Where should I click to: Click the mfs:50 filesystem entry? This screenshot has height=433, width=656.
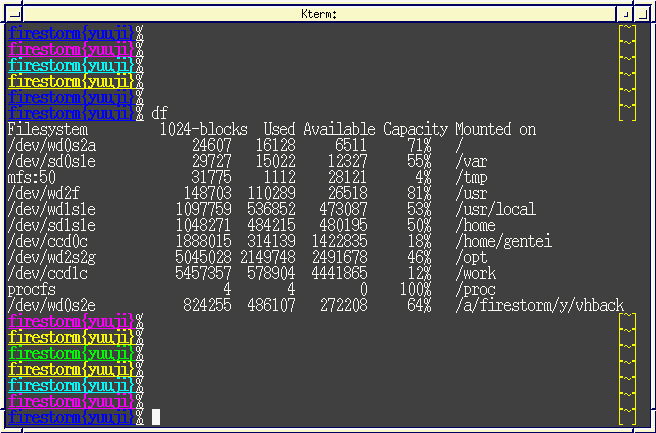(x=31, y=178)
